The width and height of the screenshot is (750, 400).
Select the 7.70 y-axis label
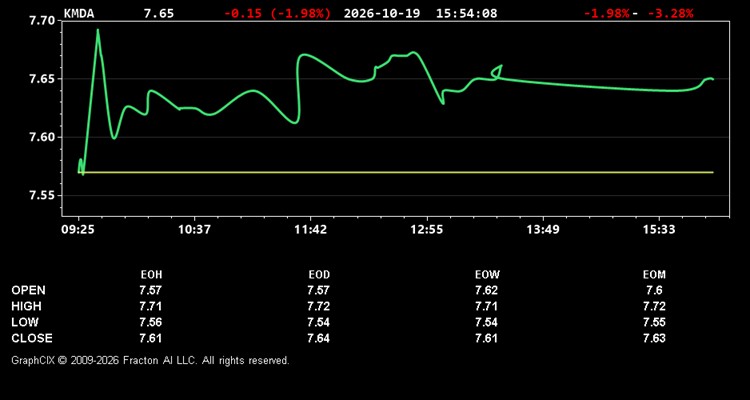[40, 21]
